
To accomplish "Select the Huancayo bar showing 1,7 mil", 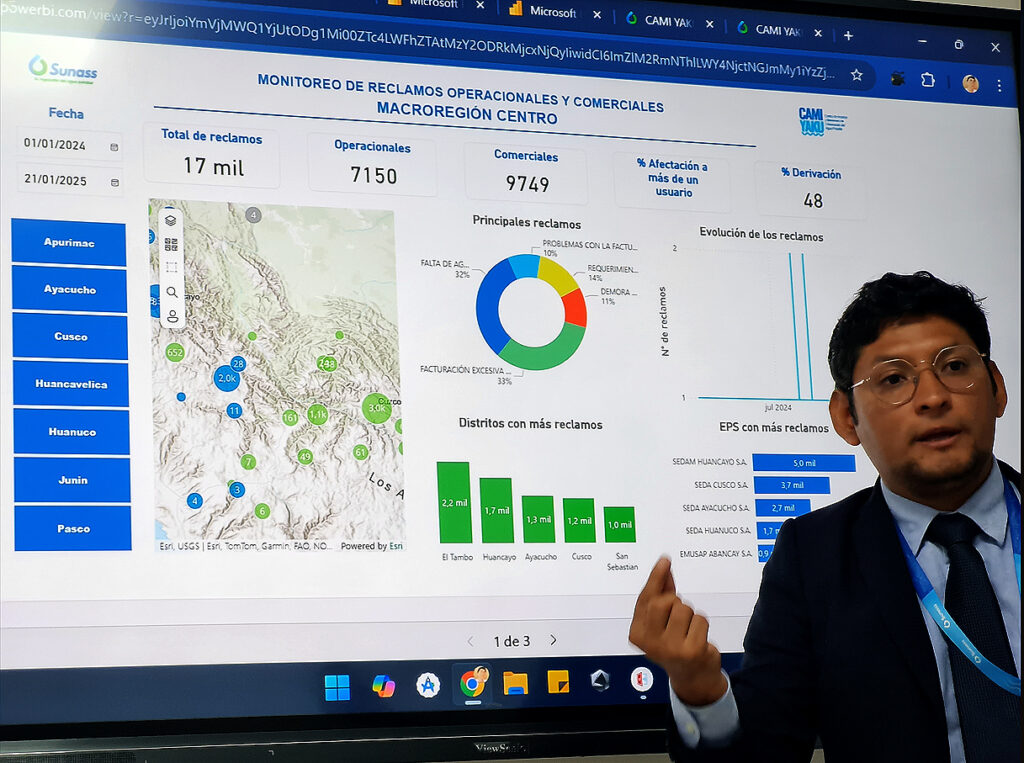I will click(x=496, y=510).
